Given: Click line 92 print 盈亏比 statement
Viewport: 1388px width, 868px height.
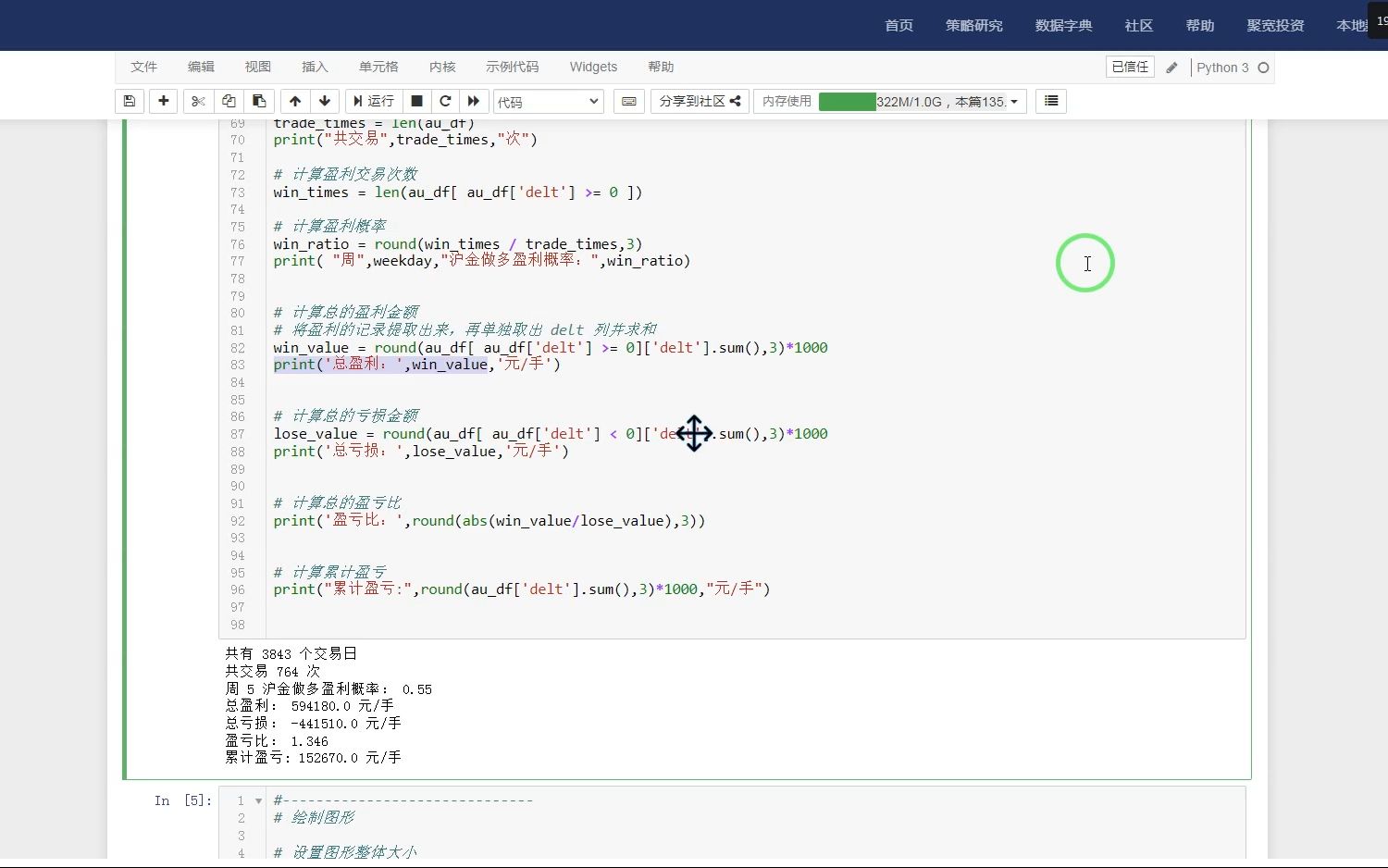Looking at the screenshot, I should point(490,521).
